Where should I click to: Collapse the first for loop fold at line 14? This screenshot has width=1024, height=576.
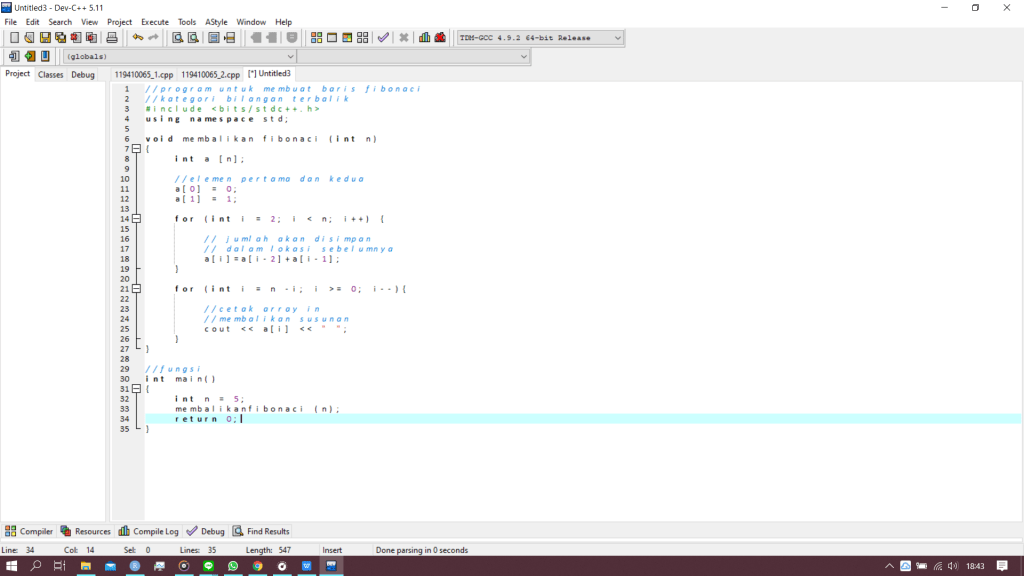(x=137, y=219)
